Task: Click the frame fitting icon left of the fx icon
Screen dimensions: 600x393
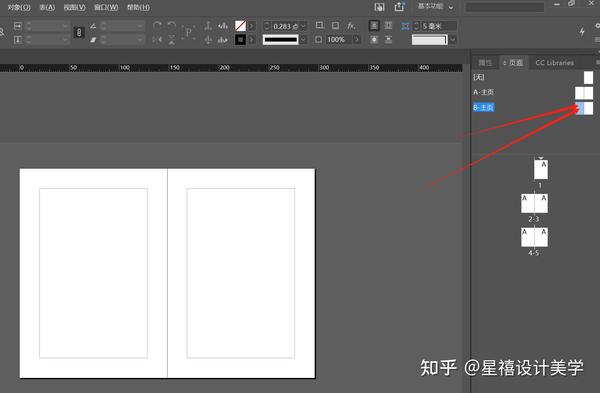Action: pos(320,26)
